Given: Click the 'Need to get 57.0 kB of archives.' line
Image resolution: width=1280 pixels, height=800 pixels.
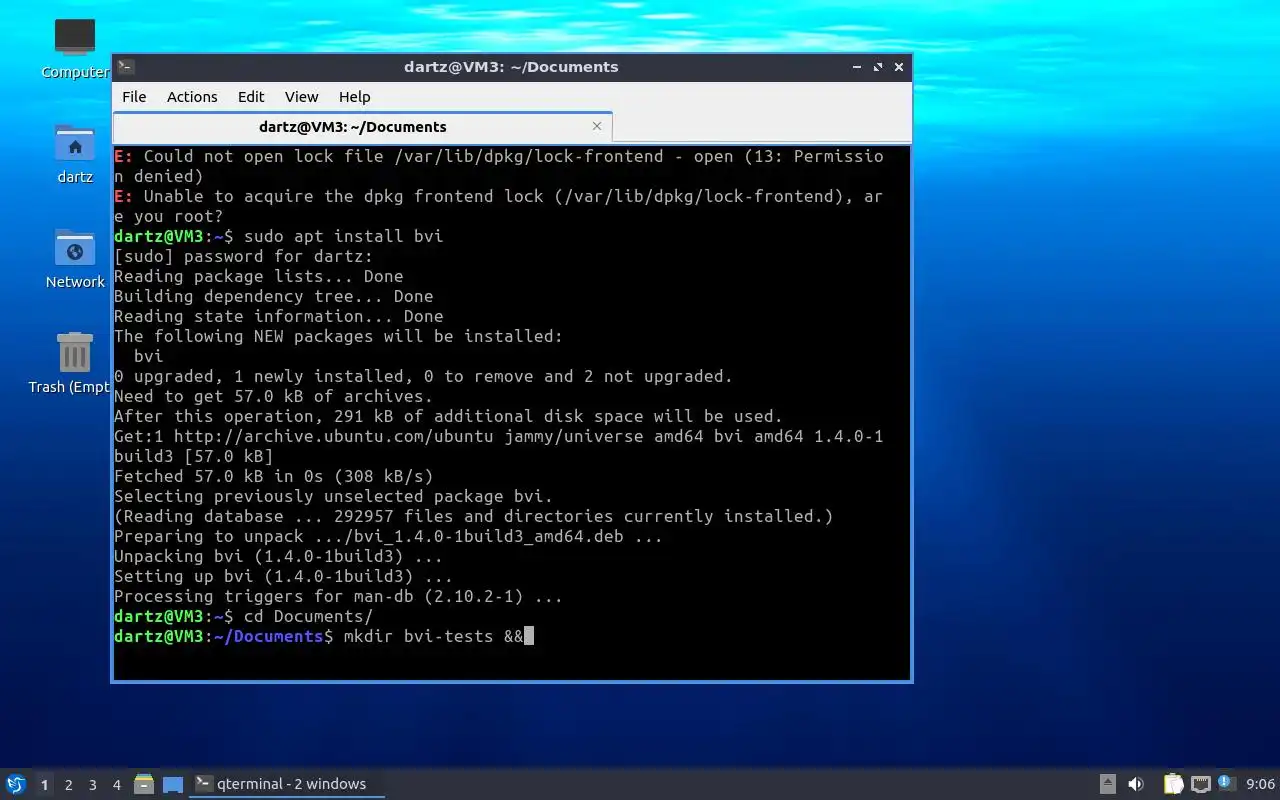Looking at the screenshot, I should (273, 396).
